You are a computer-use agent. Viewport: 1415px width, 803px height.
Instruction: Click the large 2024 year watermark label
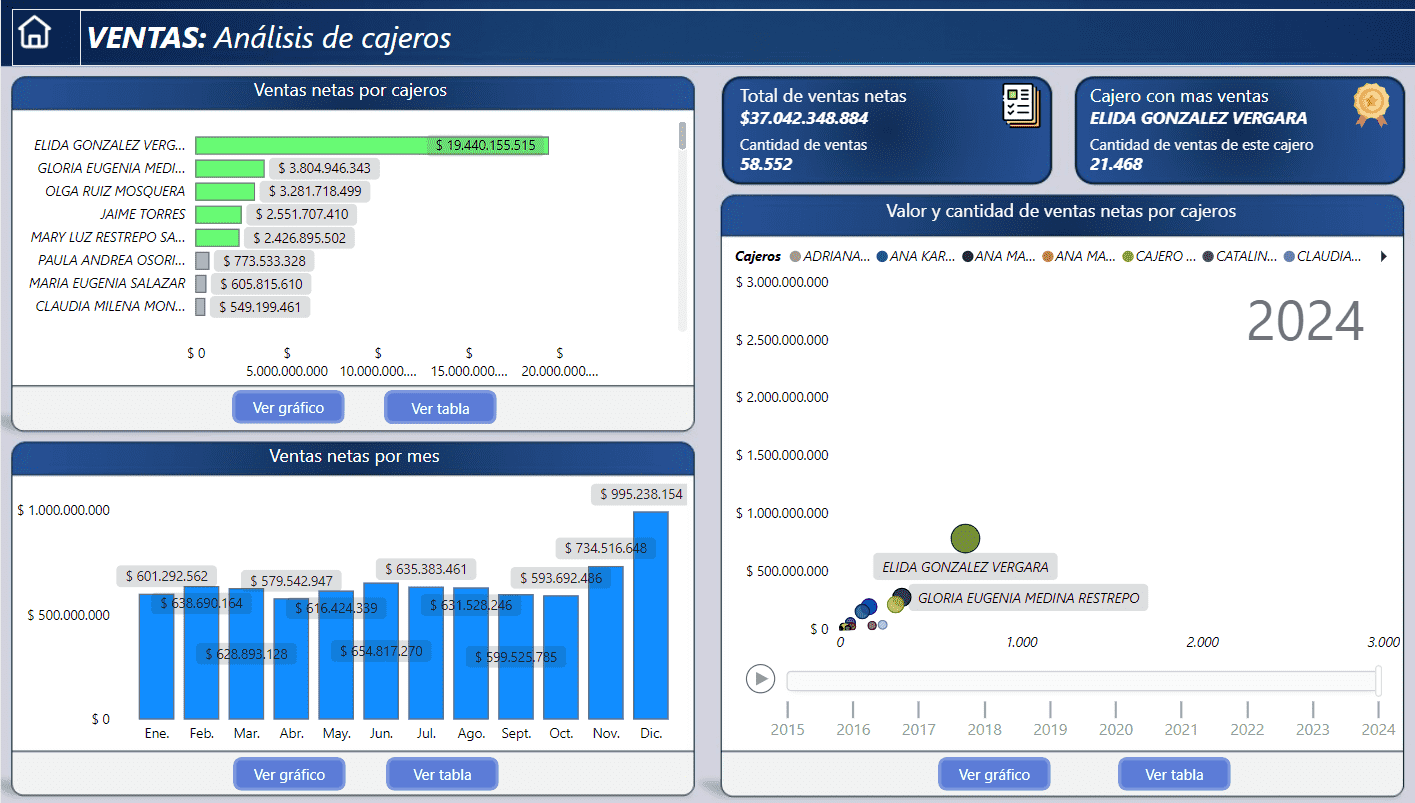click(1306, 321)
